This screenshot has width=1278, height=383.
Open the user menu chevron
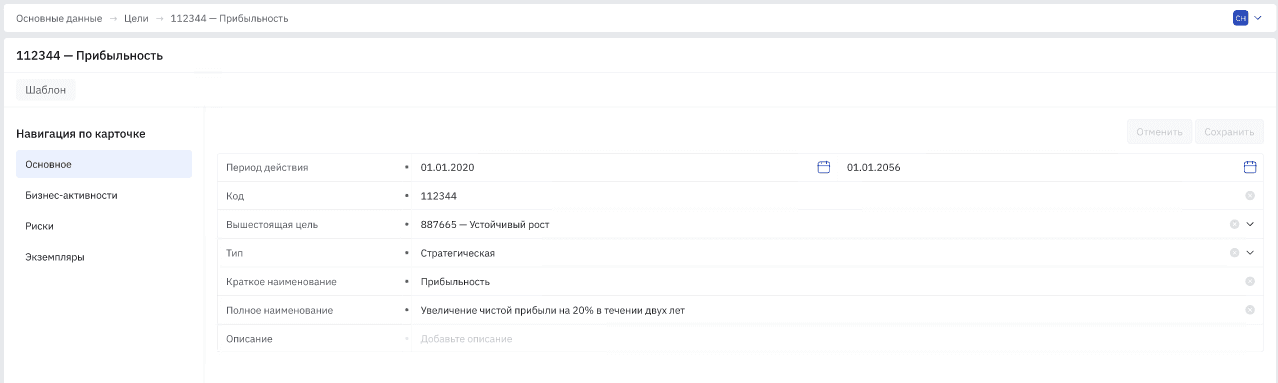point(1257,18)
